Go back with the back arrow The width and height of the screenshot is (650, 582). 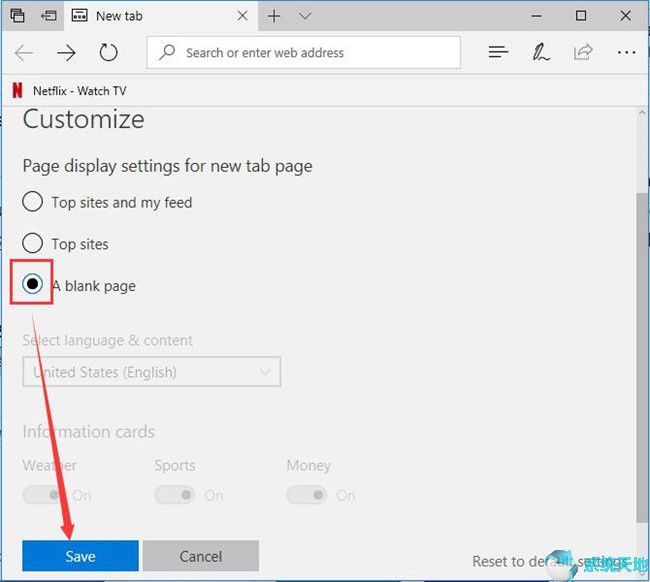click(24, 53)
